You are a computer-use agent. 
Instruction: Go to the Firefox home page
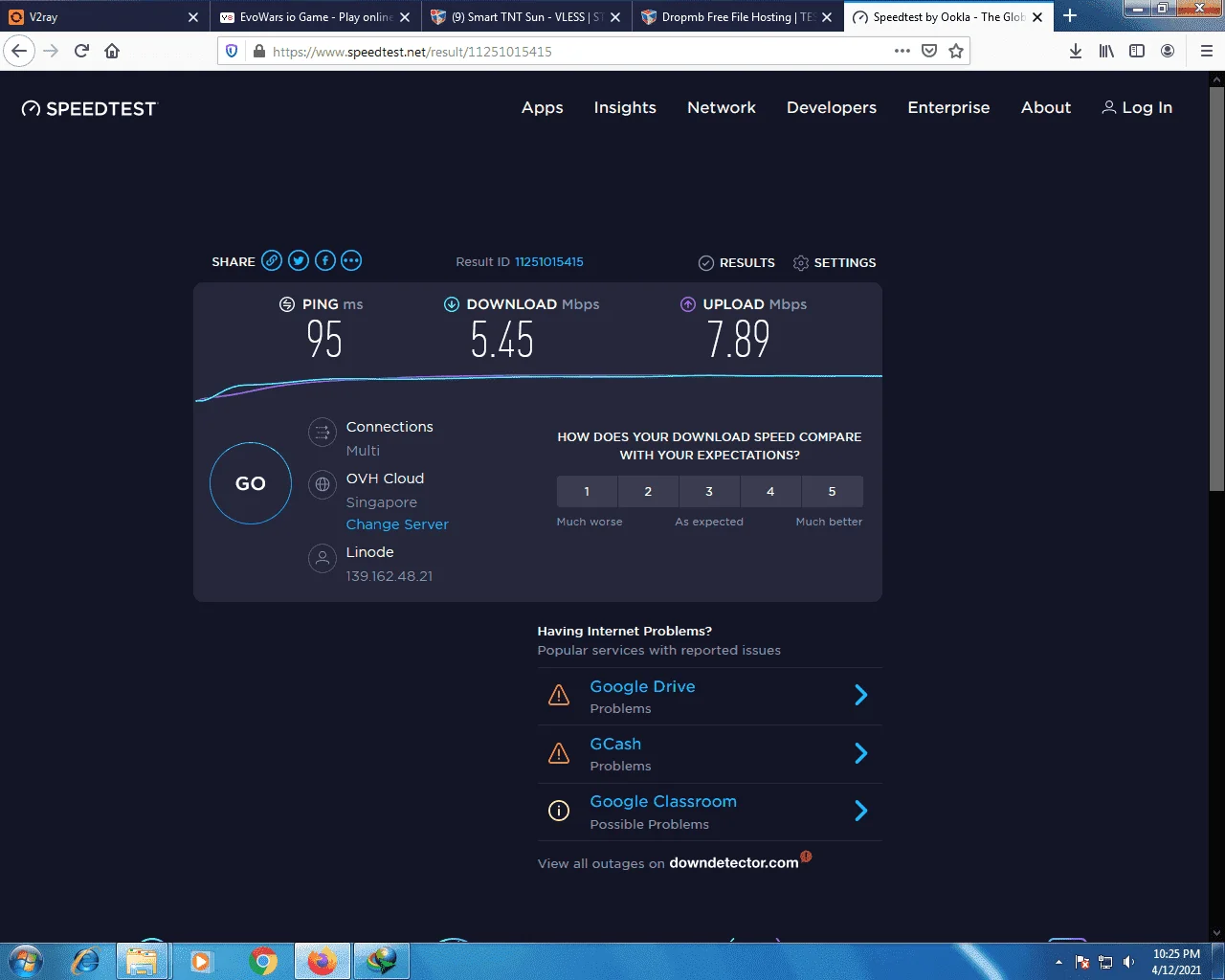point(112,51)
